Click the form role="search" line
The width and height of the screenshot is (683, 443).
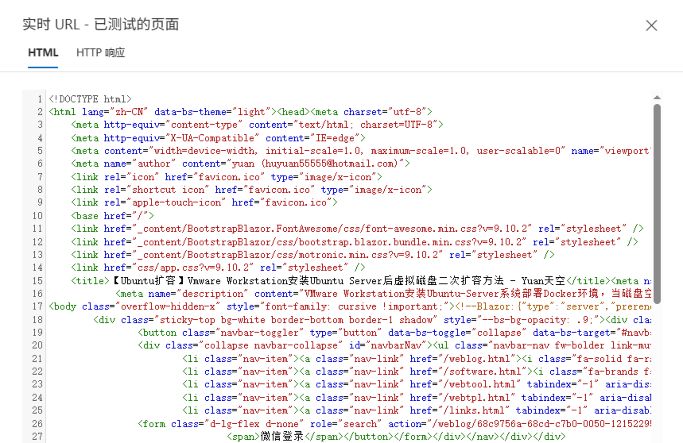point(394,423)
